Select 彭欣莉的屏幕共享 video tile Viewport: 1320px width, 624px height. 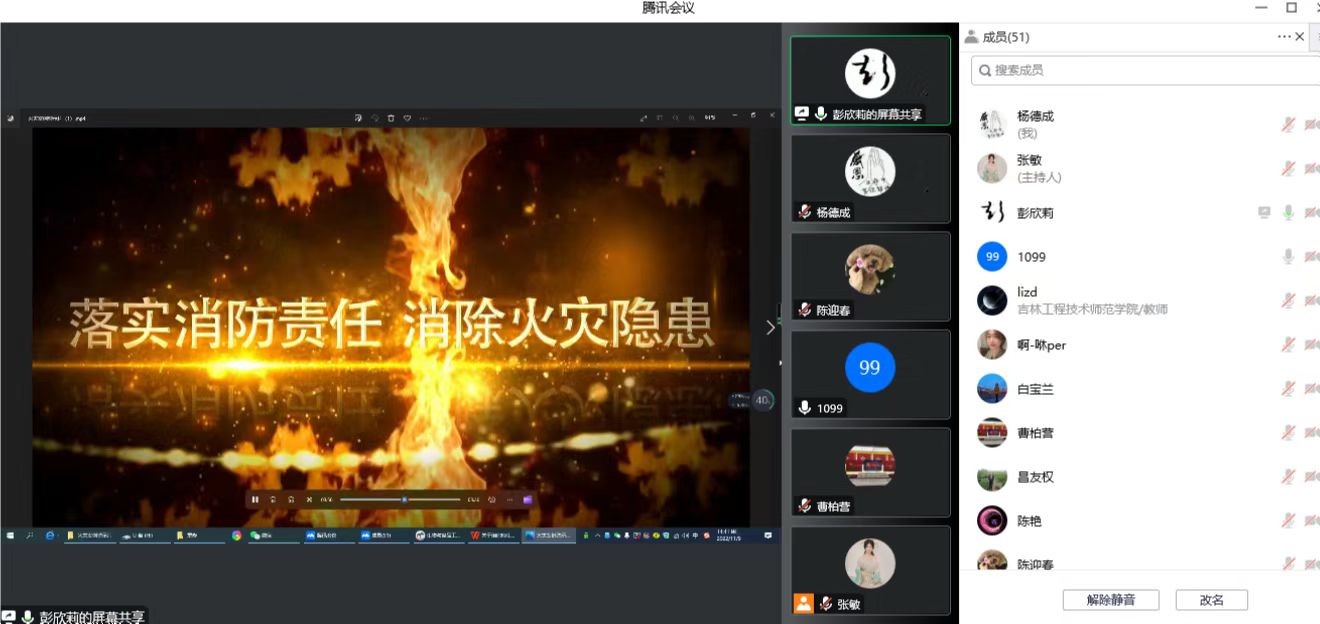869,80
